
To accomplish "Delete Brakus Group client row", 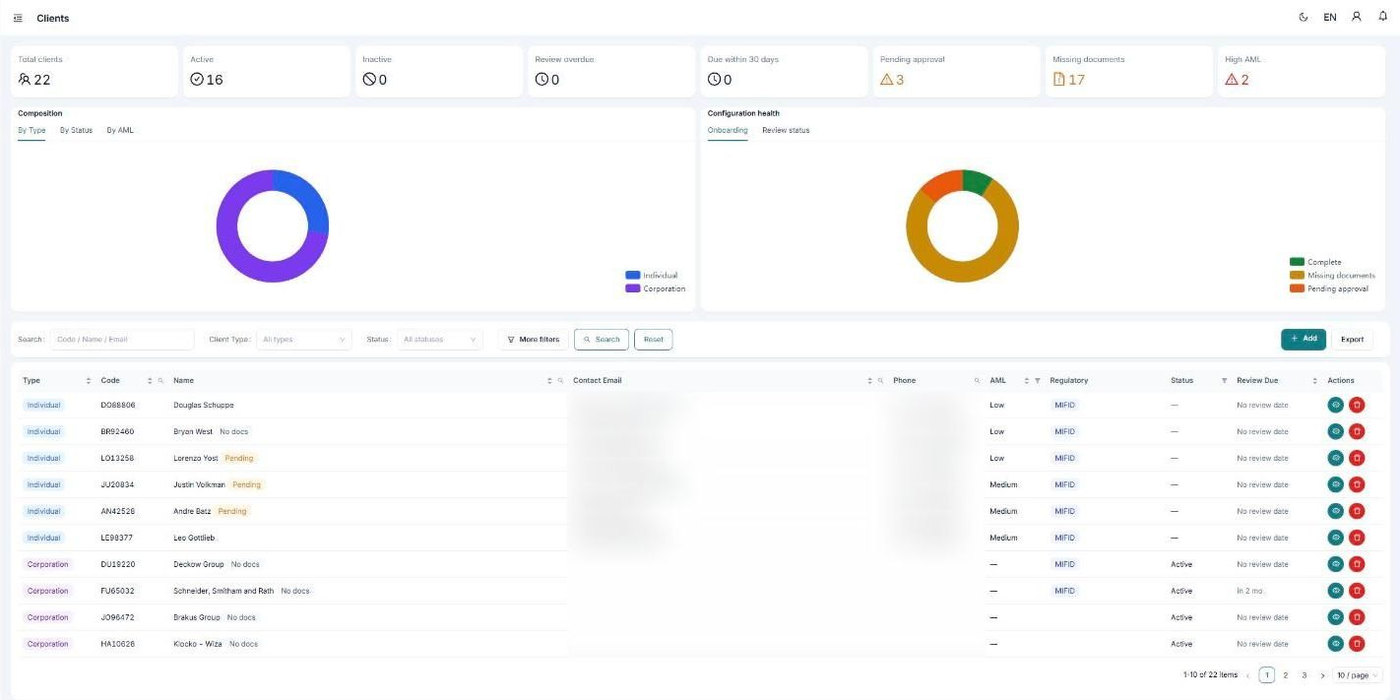I will tap(1356, 617).
